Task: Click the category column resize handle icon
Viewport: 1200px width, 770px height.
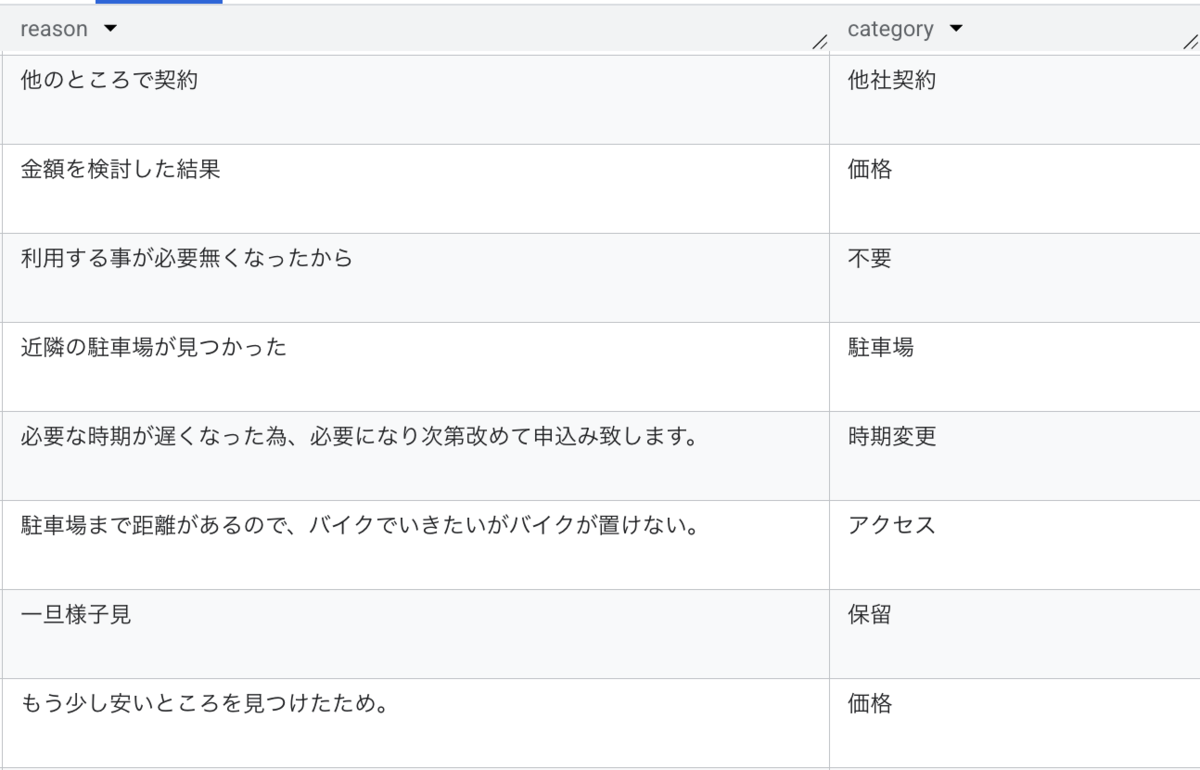Action: pos(1190,42)
